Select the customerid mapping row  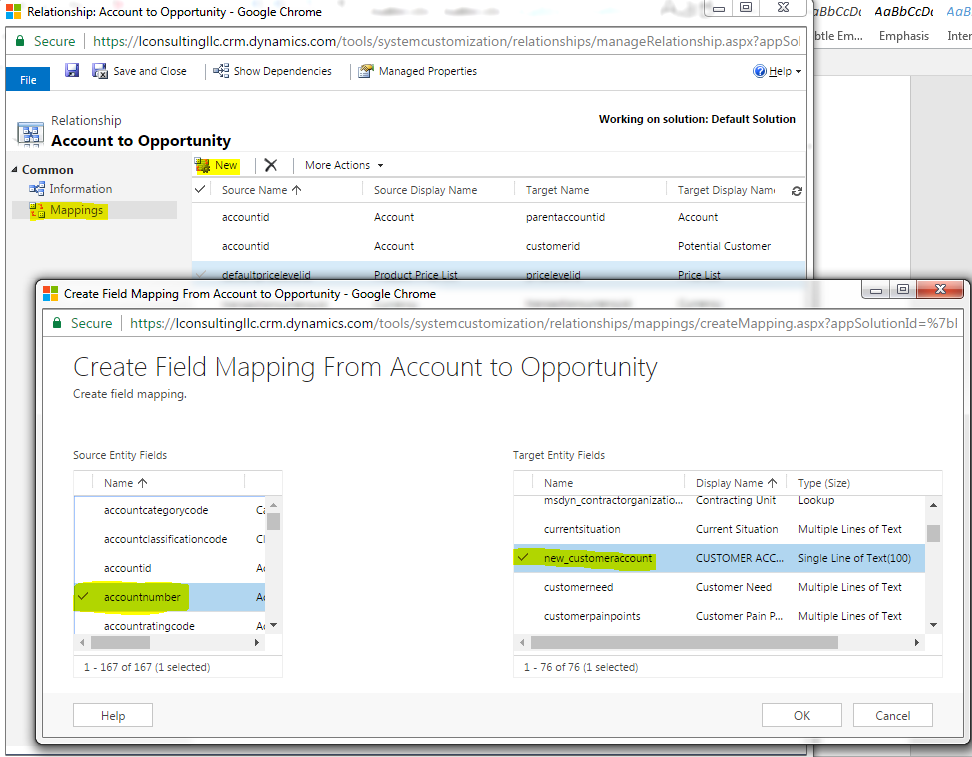click(x=498, y=246)
